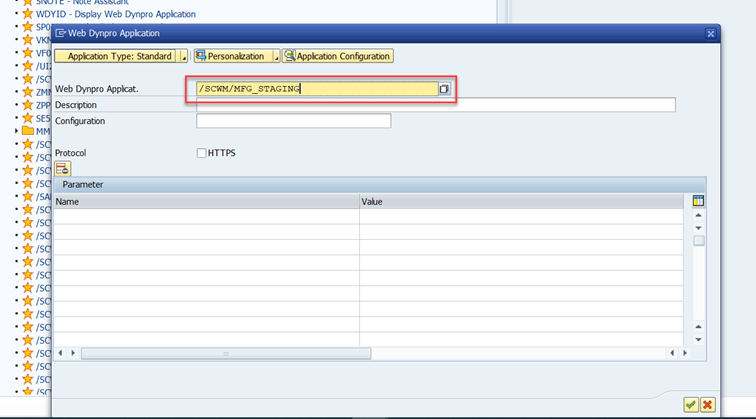Viewport: 756px width, 419px height.
Task: Click first empty Name cell in Parameter table
Action: (206, 216)
